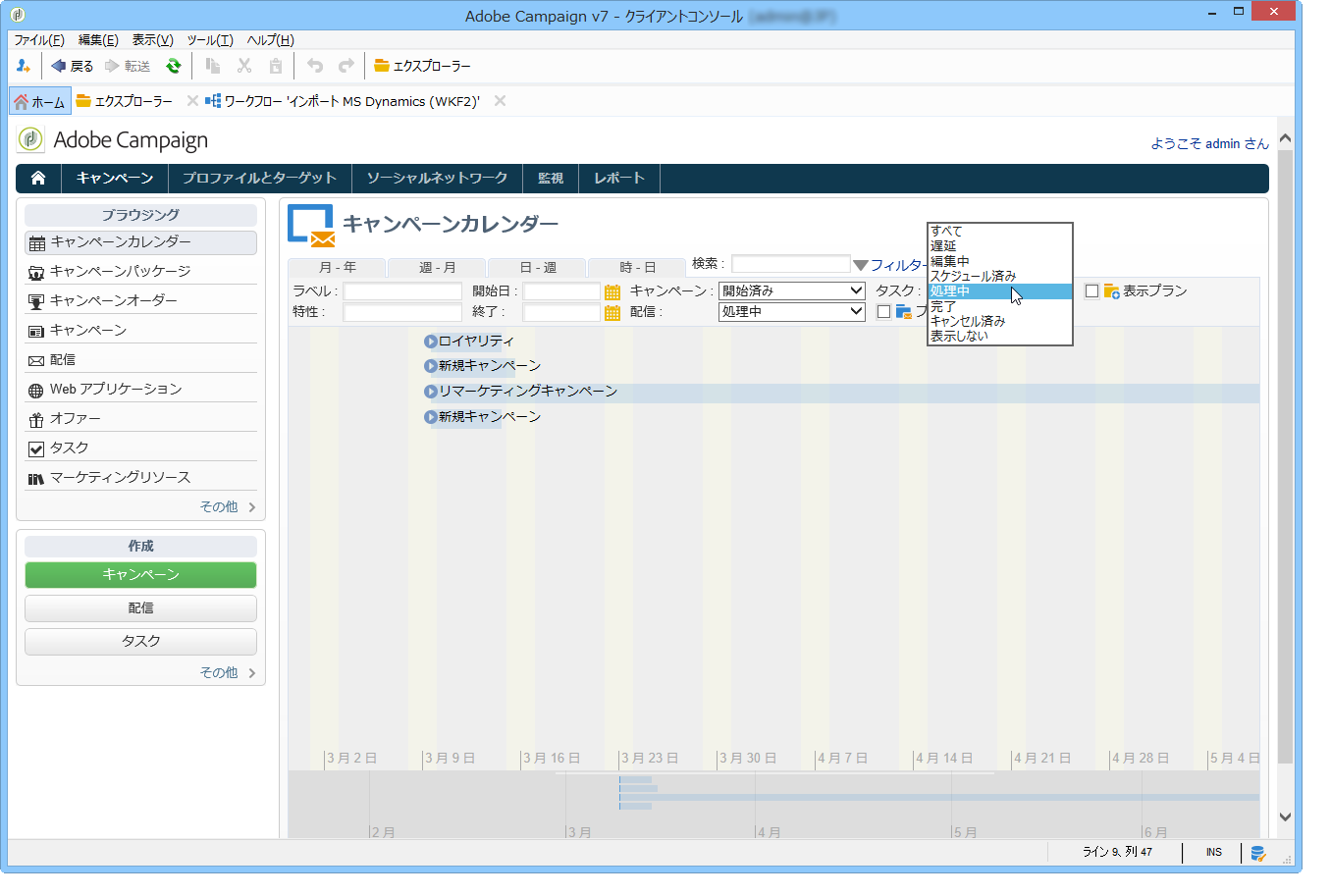Open Web アプリケーション in the sidebar
Image resolution: width=1330 pixels, height=896 pixels.
click(x=140, y=390)
